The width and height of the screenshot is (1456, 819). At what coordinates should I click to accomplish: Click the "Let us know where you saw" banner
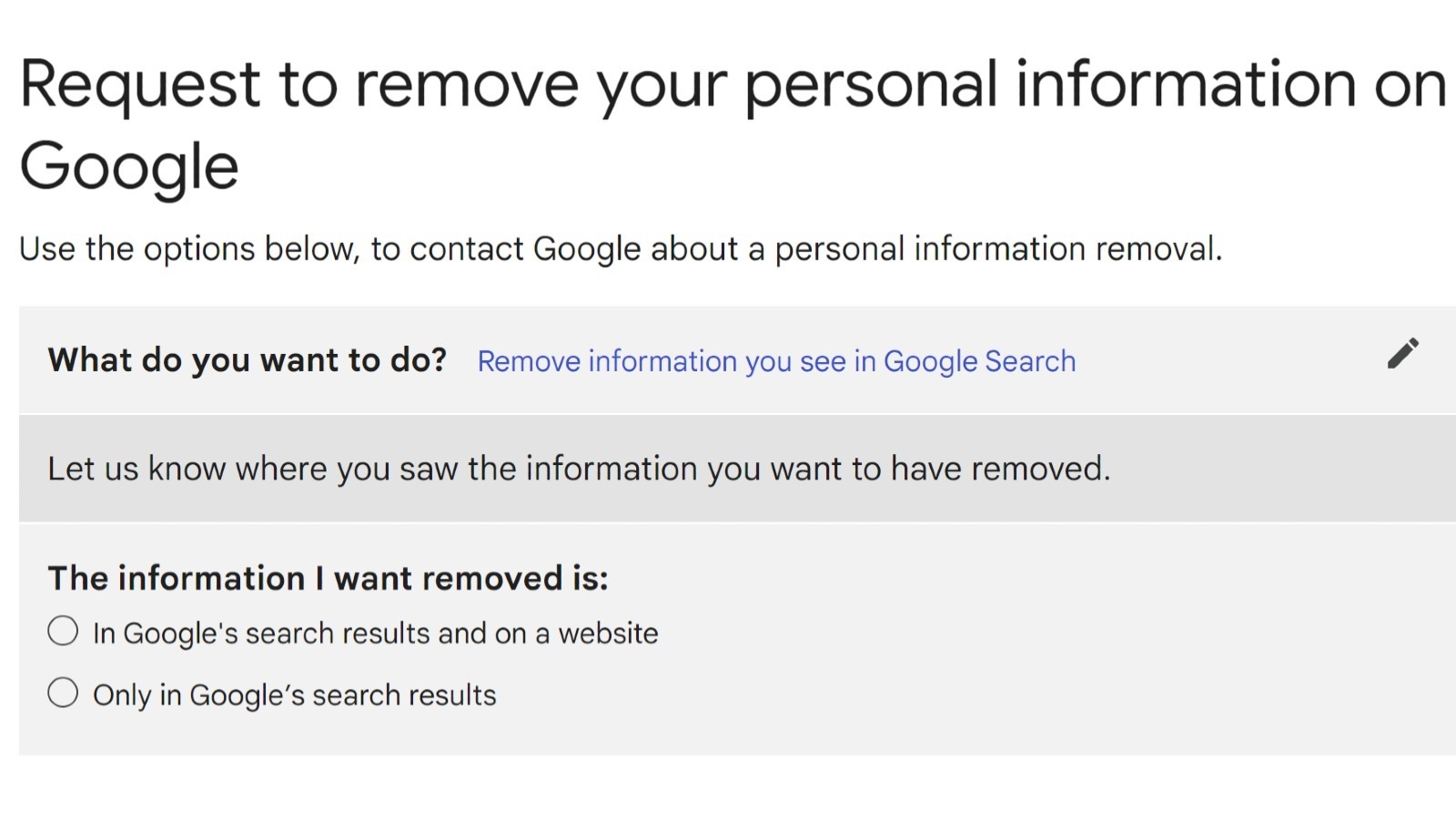(579, 469)
